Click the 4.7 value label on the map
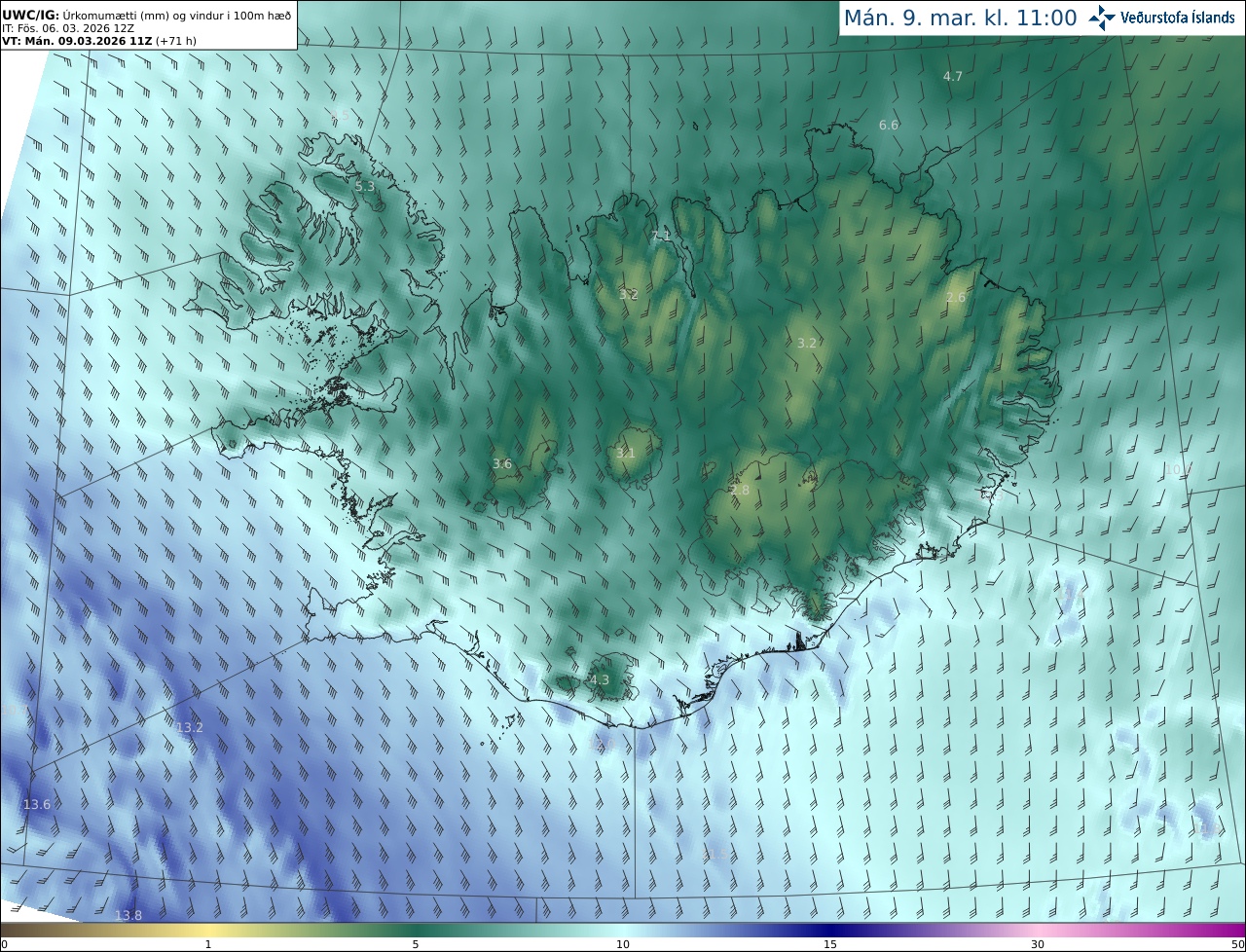This screenshot has width=1246, height=952. (x=953, y=76)
